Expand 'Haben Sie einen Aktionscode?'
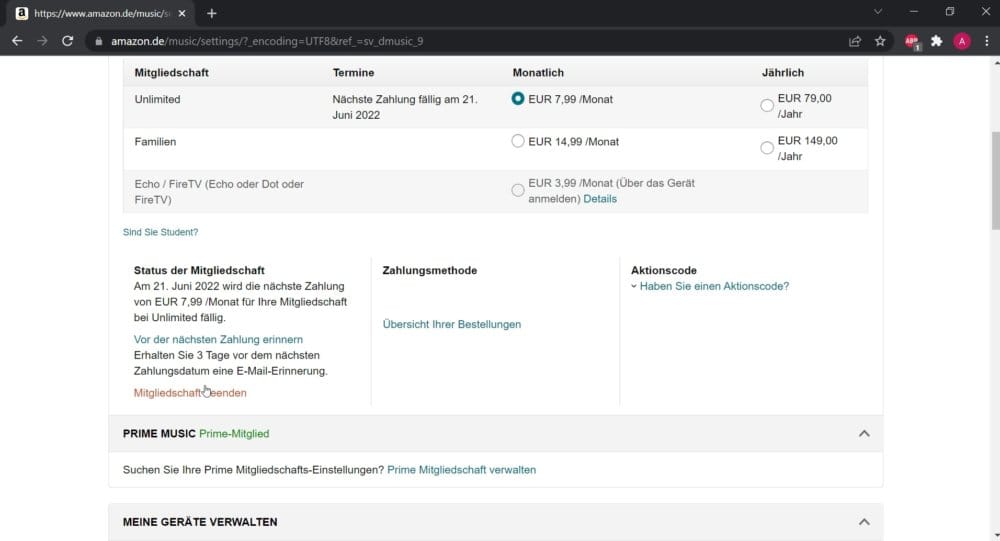 714,286
